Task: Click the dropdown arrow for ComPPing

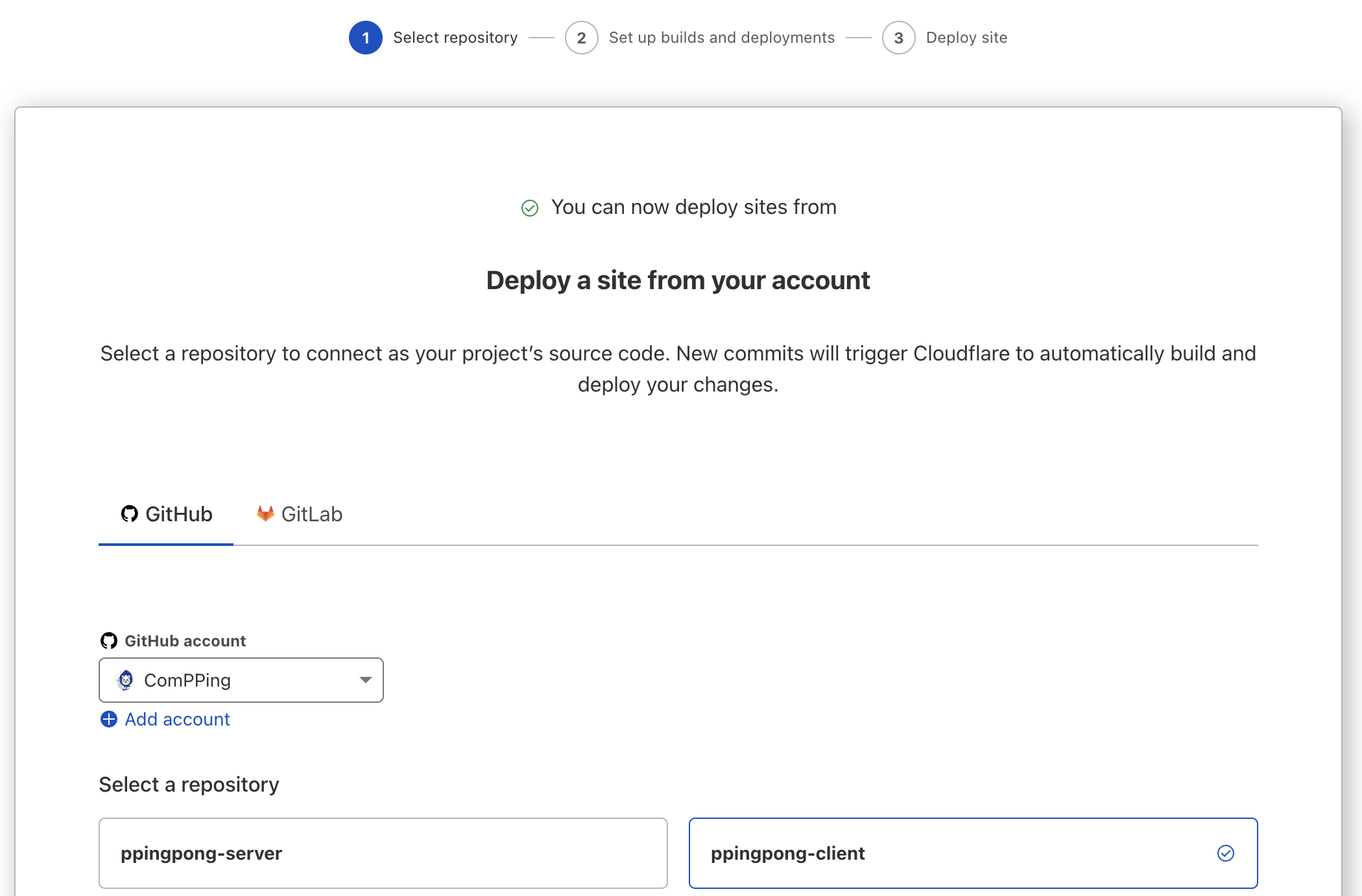Action: (365, 680)
